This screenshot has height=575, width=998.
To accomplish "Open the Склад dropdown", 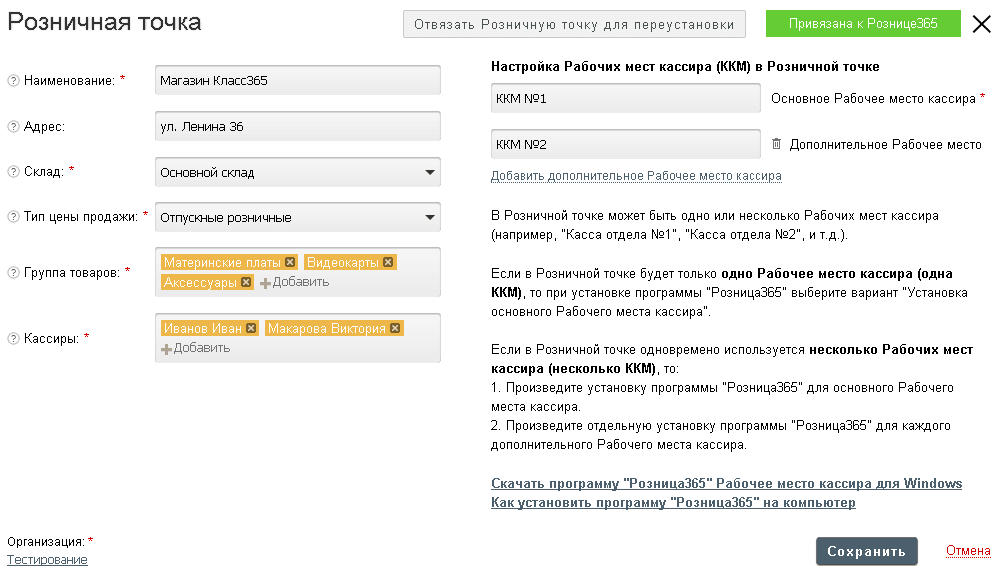I will (x=430, y=172).
